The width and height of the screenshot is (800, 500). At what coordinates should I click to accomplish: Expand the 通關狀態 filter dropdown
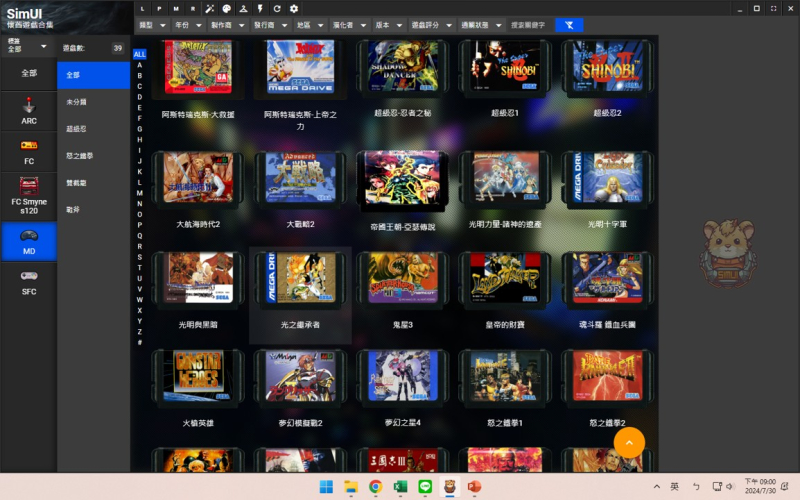(x=482, y=25)
